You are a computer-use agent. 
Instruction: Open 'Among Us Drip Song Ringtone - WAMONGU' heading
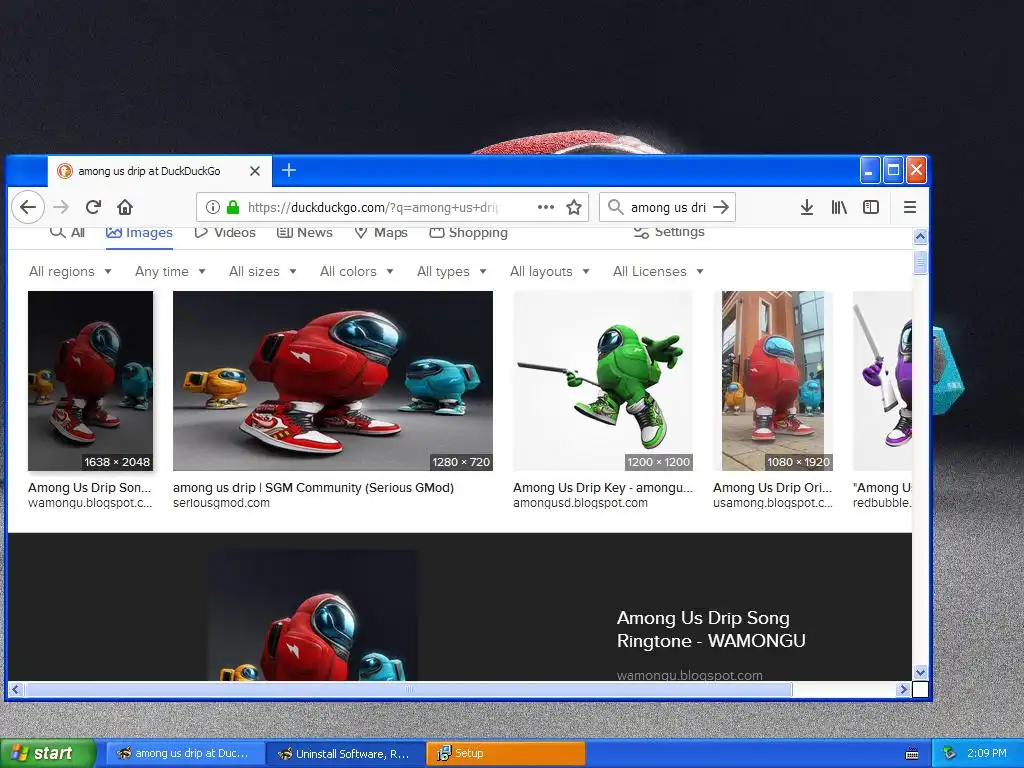(711, 630)
